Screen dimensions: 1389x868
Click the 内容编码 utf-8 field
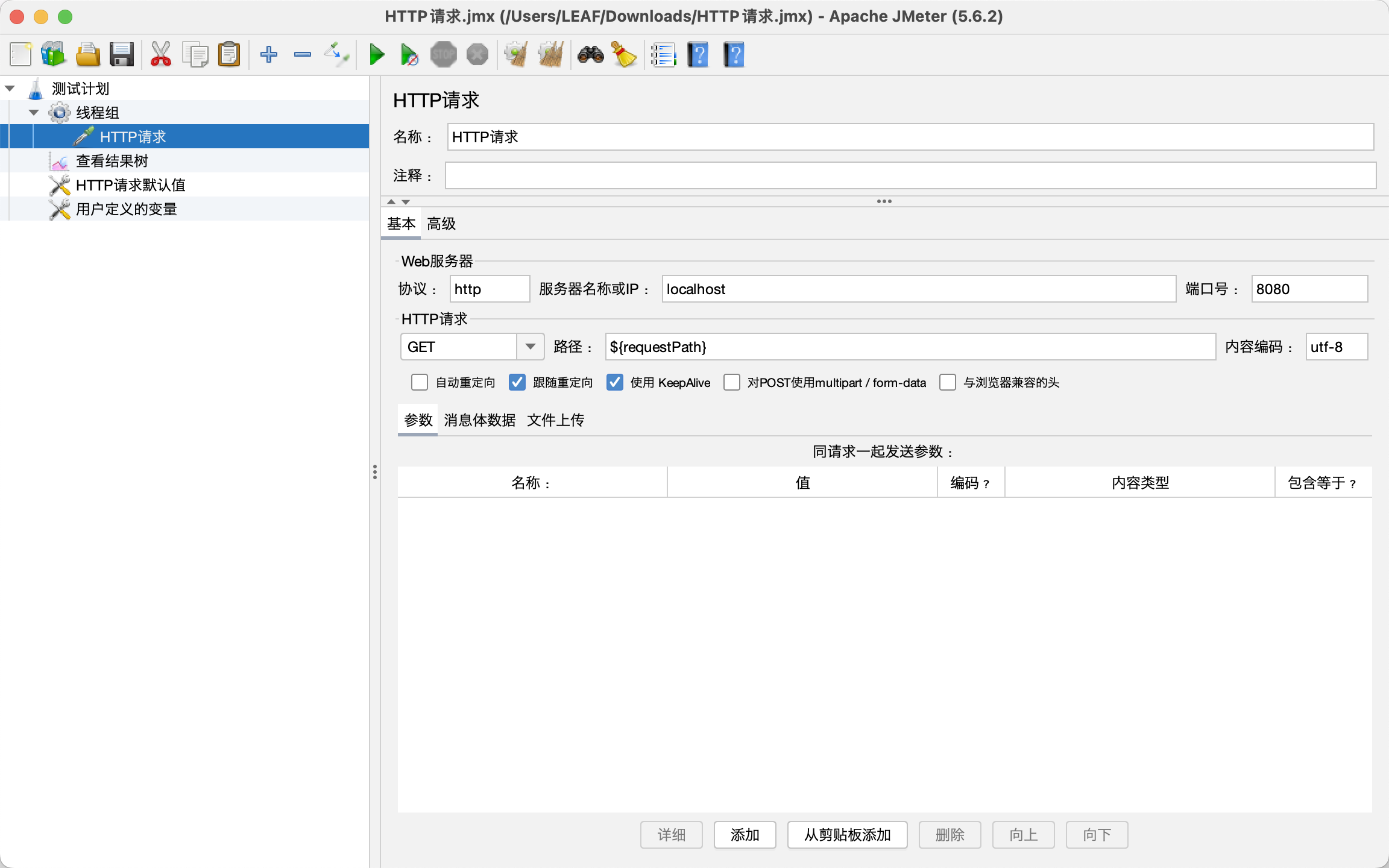(1337, 347)
